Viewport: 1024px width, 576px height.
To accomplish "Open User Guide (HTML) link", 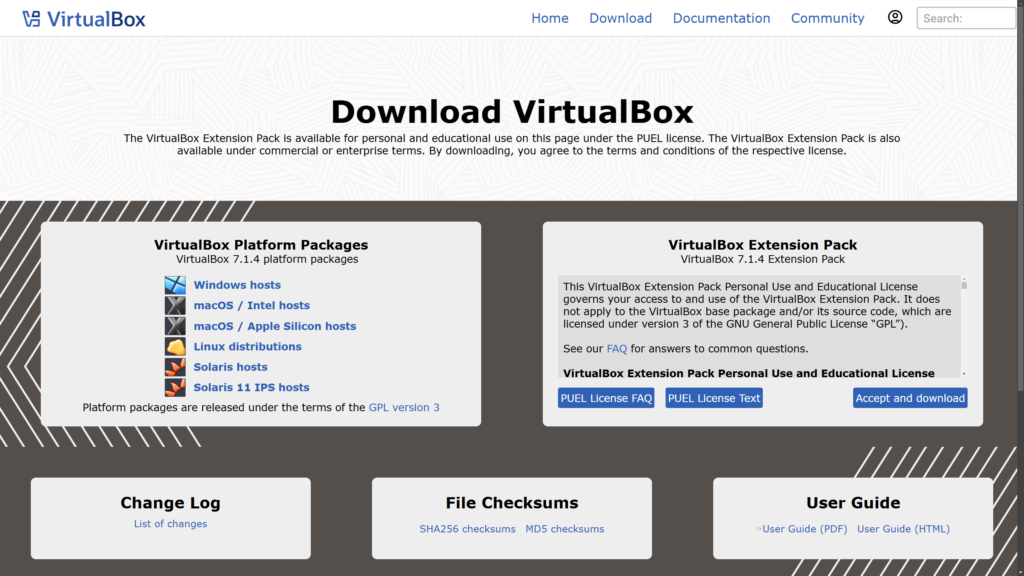I will coord(903,529).
